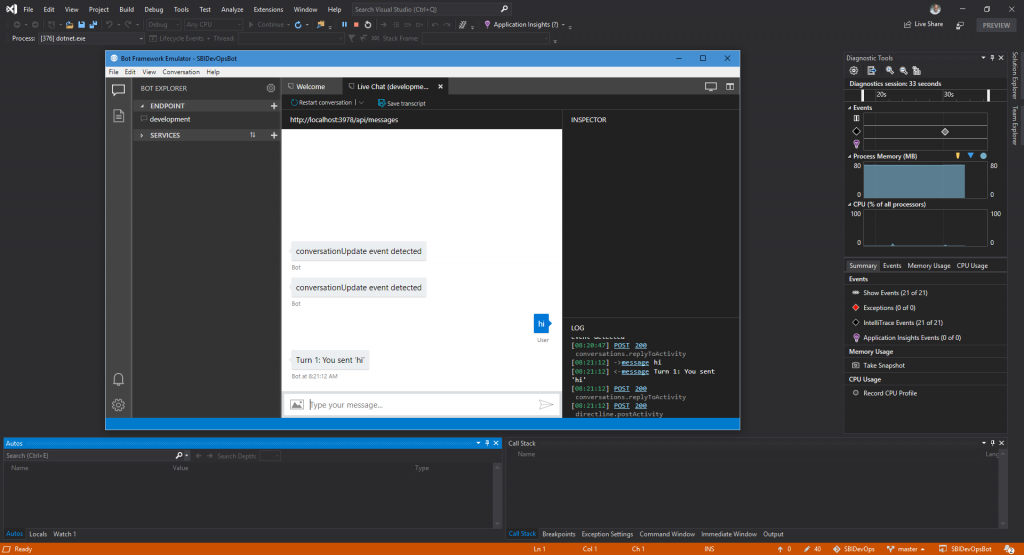
Task: Toggle break events row in Events graph
Action: [856, 118]
